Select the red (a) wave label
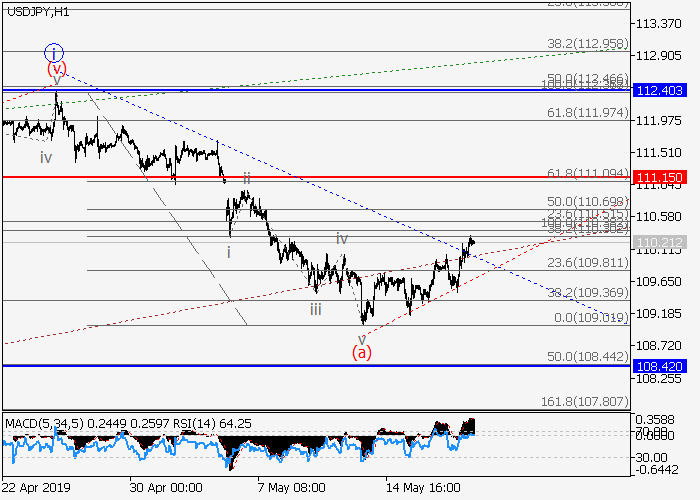 pos(361,352)
